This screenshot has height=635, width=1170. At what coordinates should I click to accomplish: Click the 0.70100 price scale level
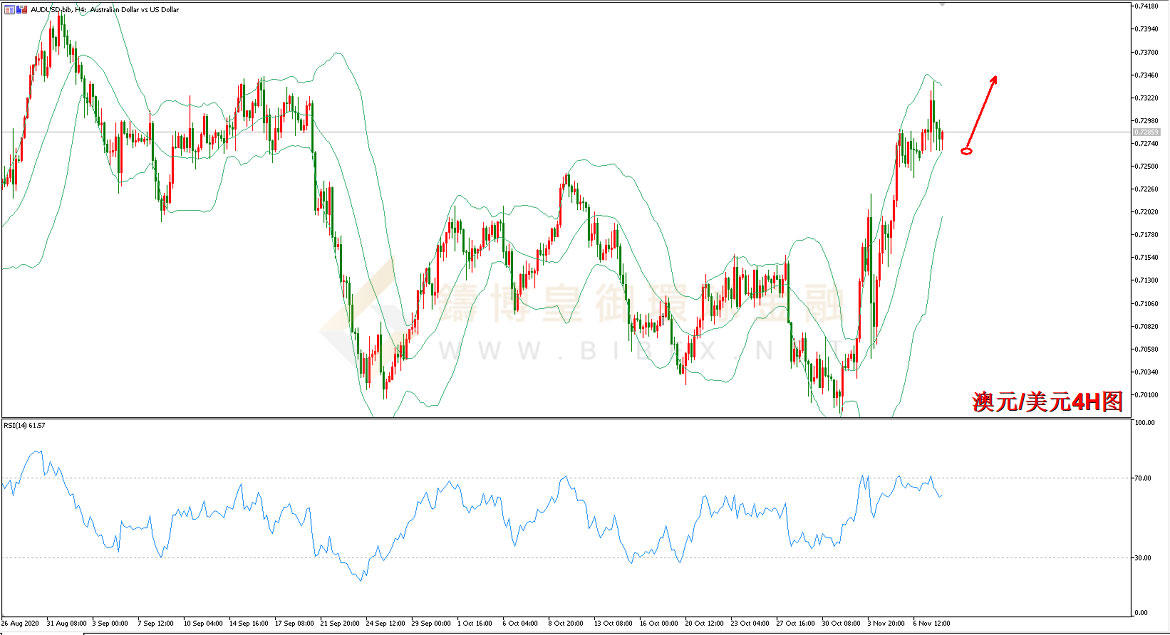click(1146, 395)
